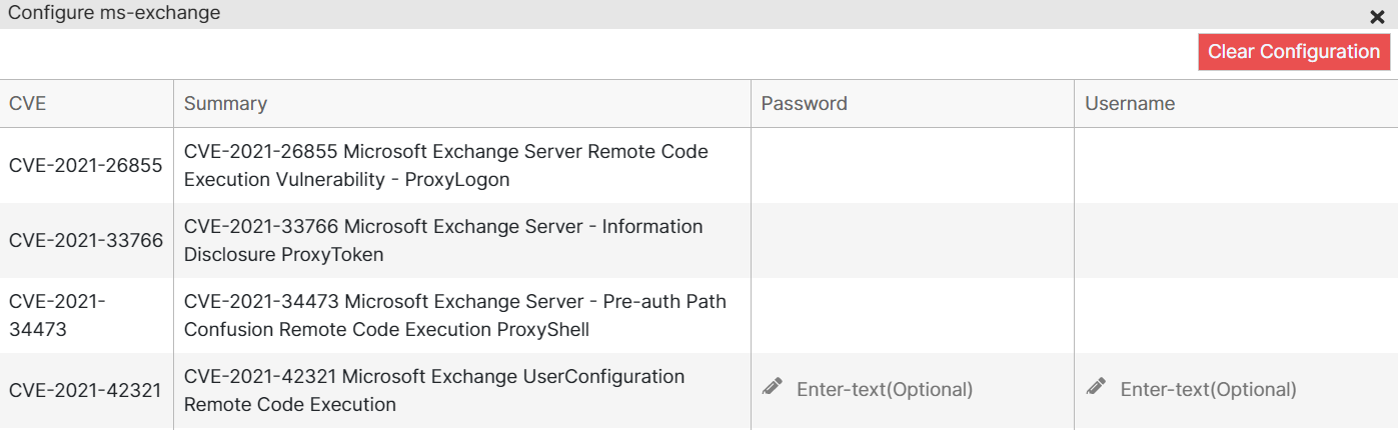This screenshot has height=430, width=1398.
Task: Click the ProxyLogon vulnerability summary text
Action: coord(446,166)
